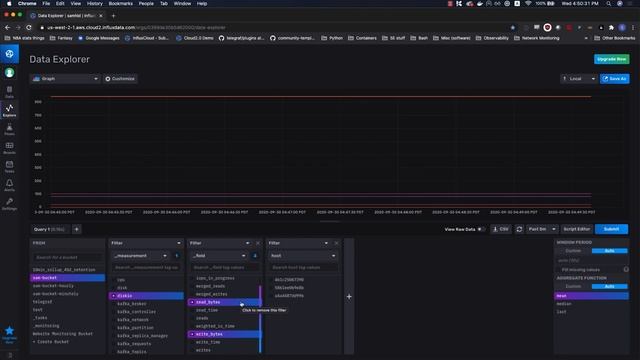This screenshot has height=360, width=640.
Task: Click the Customize gear button
Action: tap(120, 79)
